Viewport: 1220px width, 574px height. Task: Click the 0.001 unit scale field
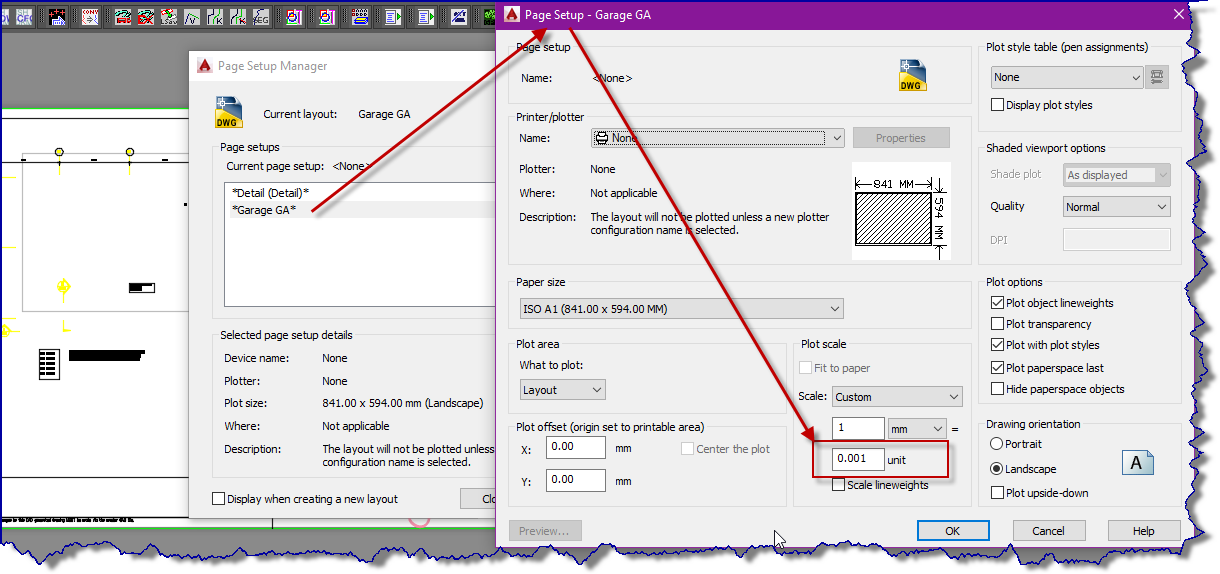858,459
